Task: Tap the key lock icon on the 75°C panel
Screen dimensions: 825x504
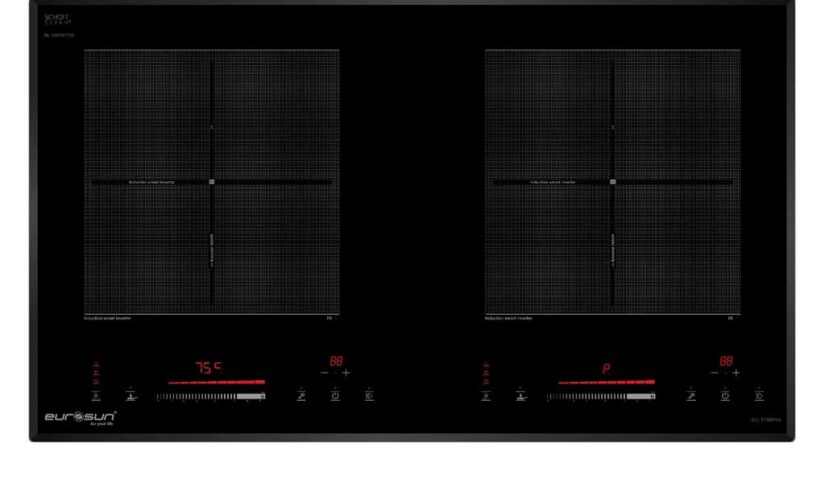Action: (301, 396)
